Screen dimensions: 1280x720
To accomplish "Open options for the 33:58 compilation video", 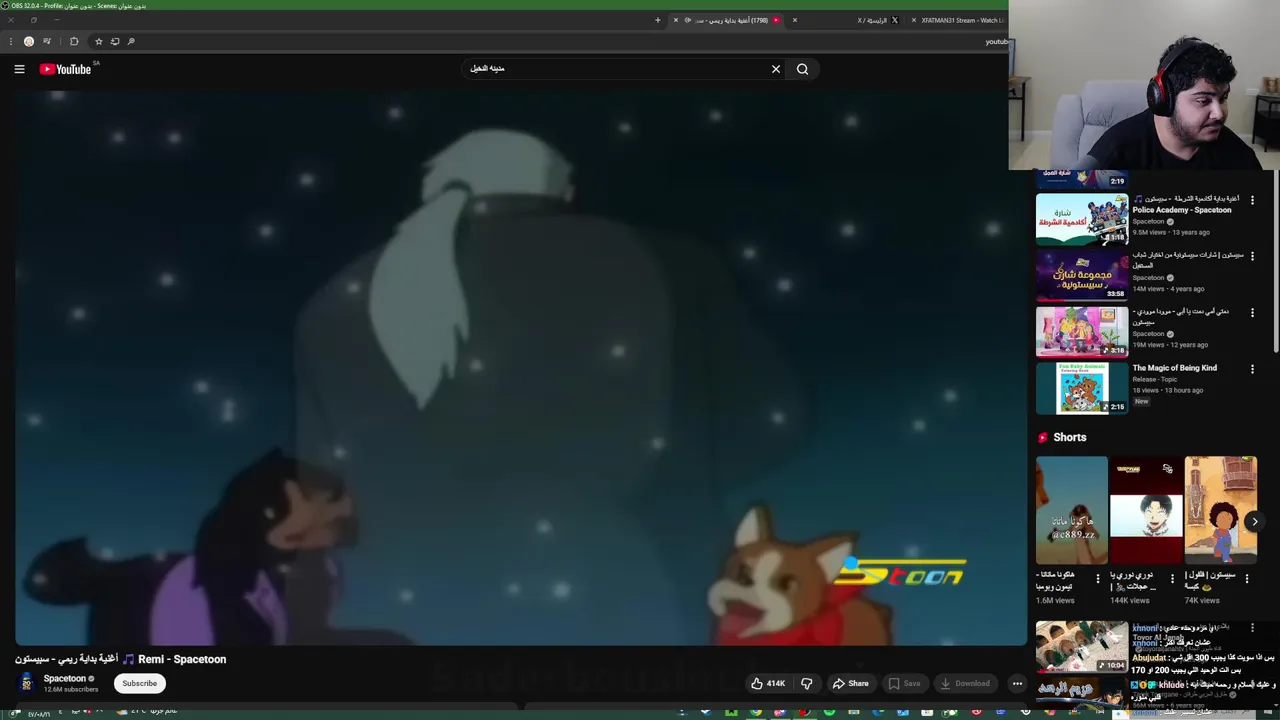I will [x=1252, y=256].
